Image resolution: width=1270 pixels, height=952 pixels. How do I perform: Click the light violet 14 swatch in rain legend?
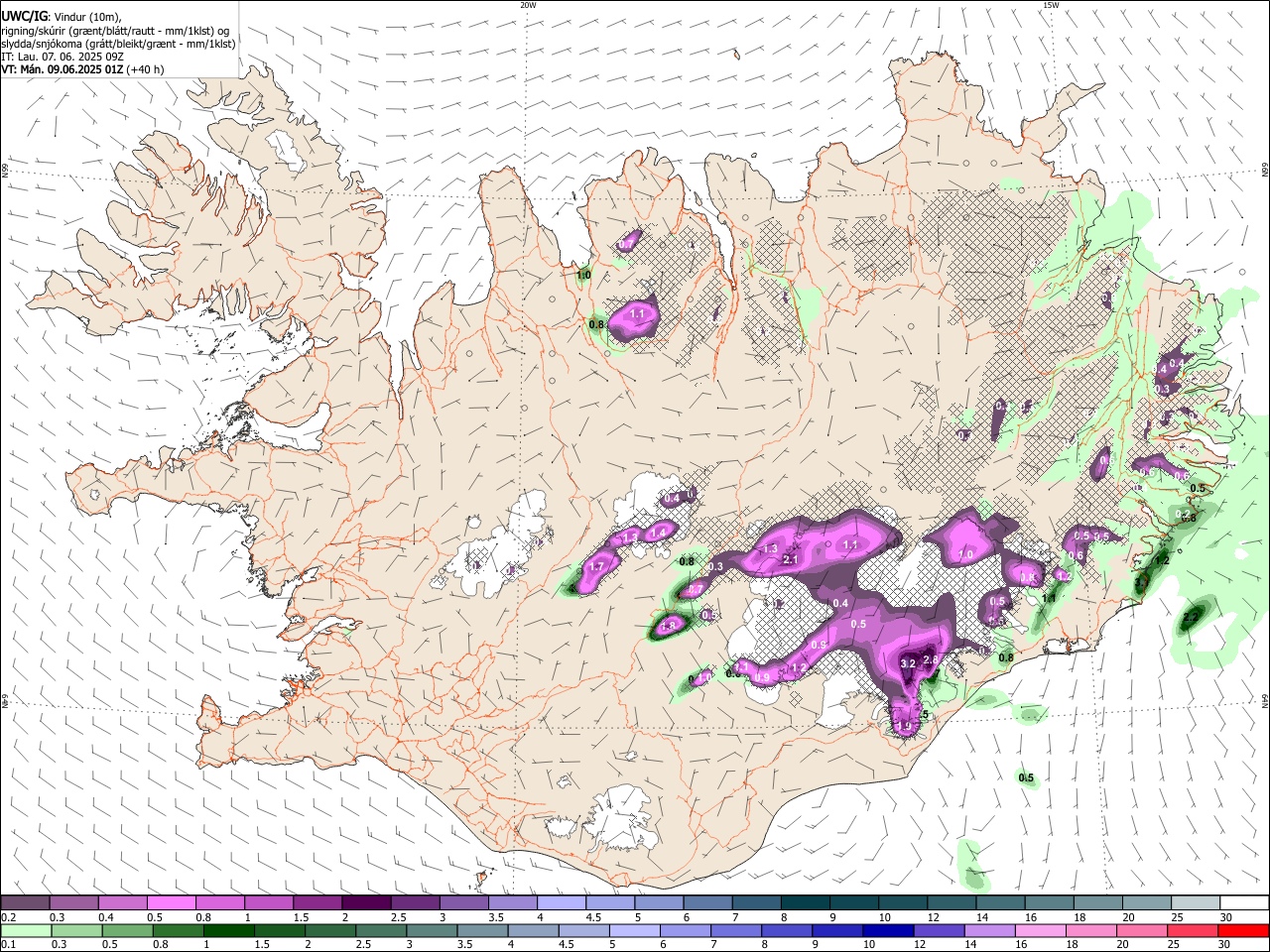pos(988,930)
